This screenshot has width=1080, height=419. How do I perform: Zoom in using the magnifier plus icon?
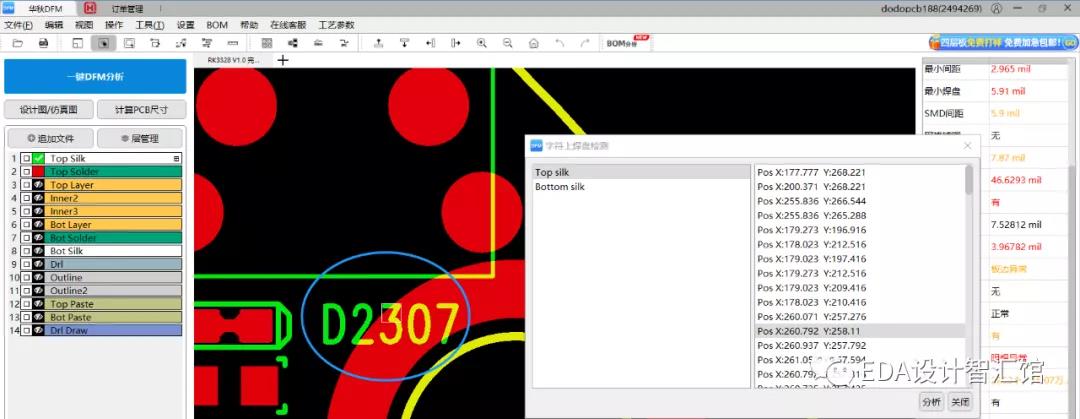coord(481,43)
